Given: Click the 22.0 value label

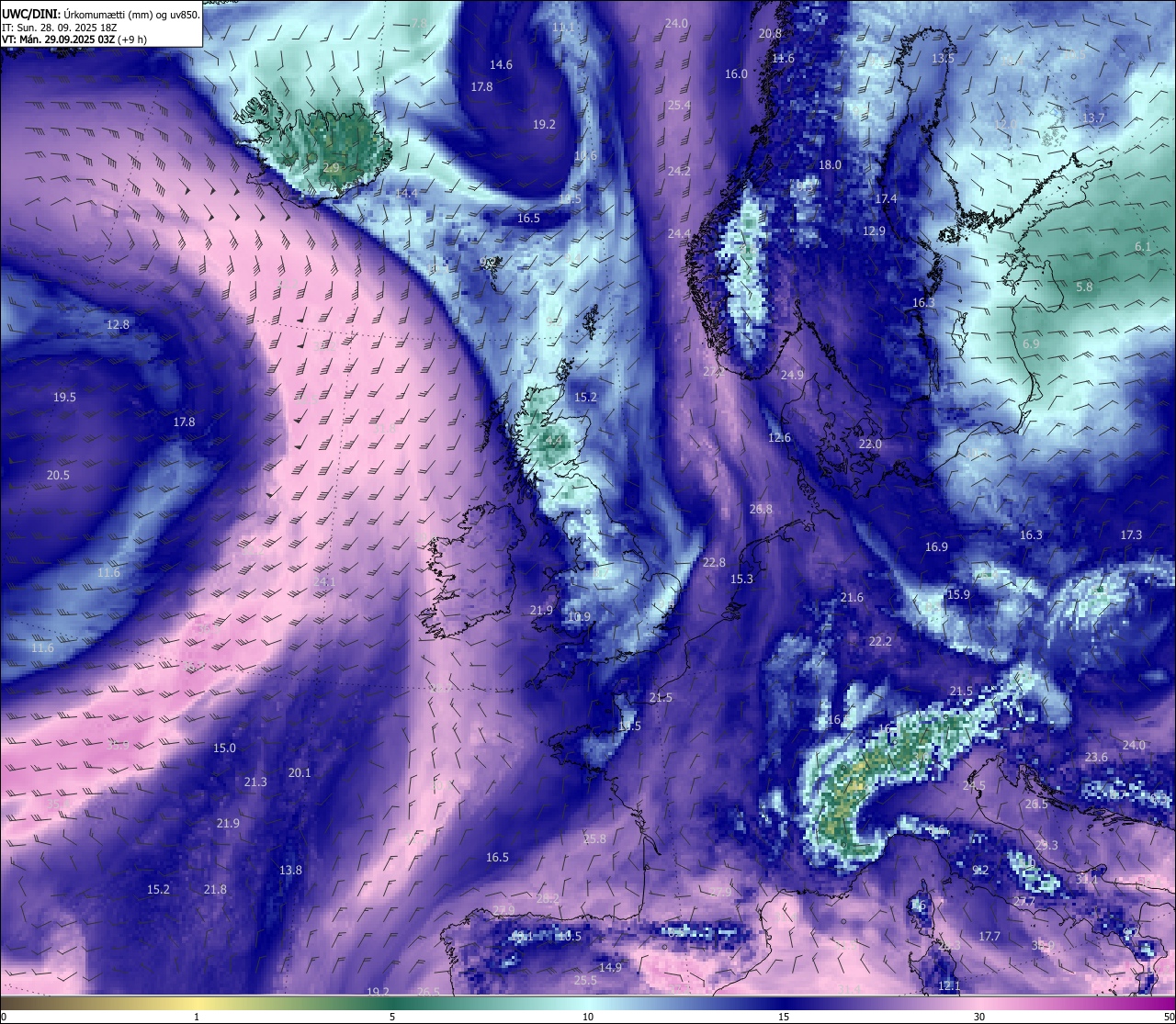Looking at the screenshot, I should click(870, 444).
